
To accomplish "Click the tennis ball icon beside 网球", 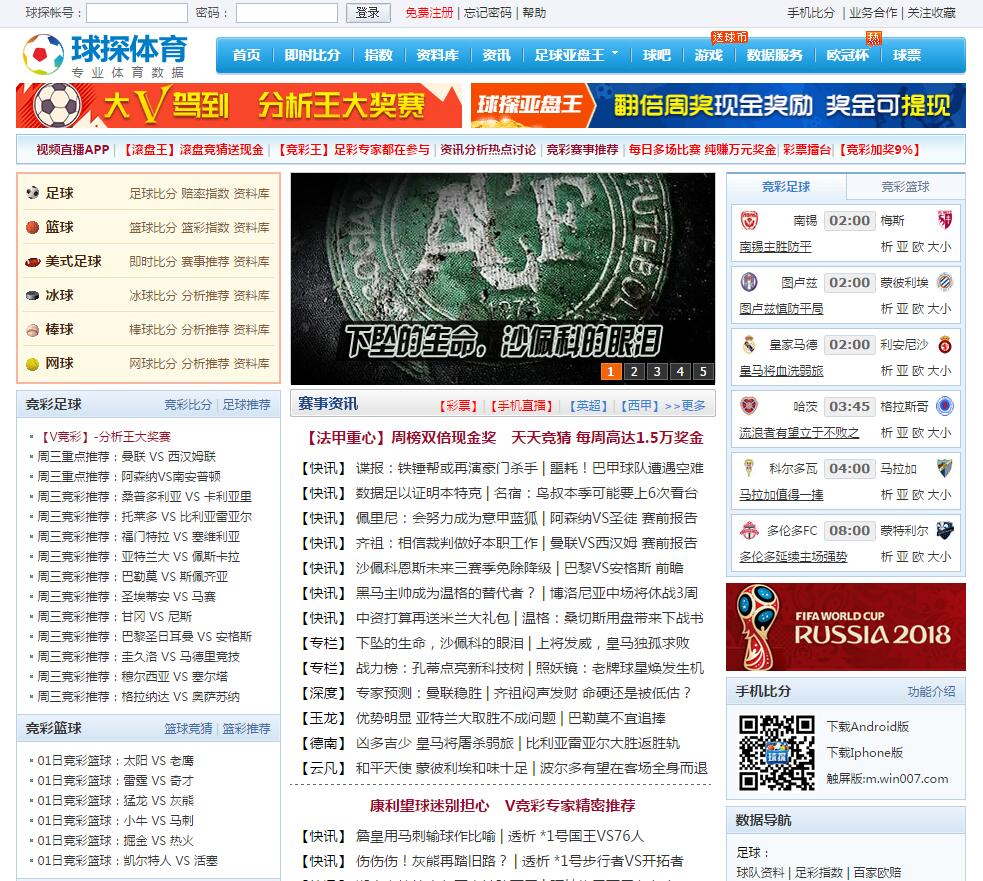I will (33, 364).
